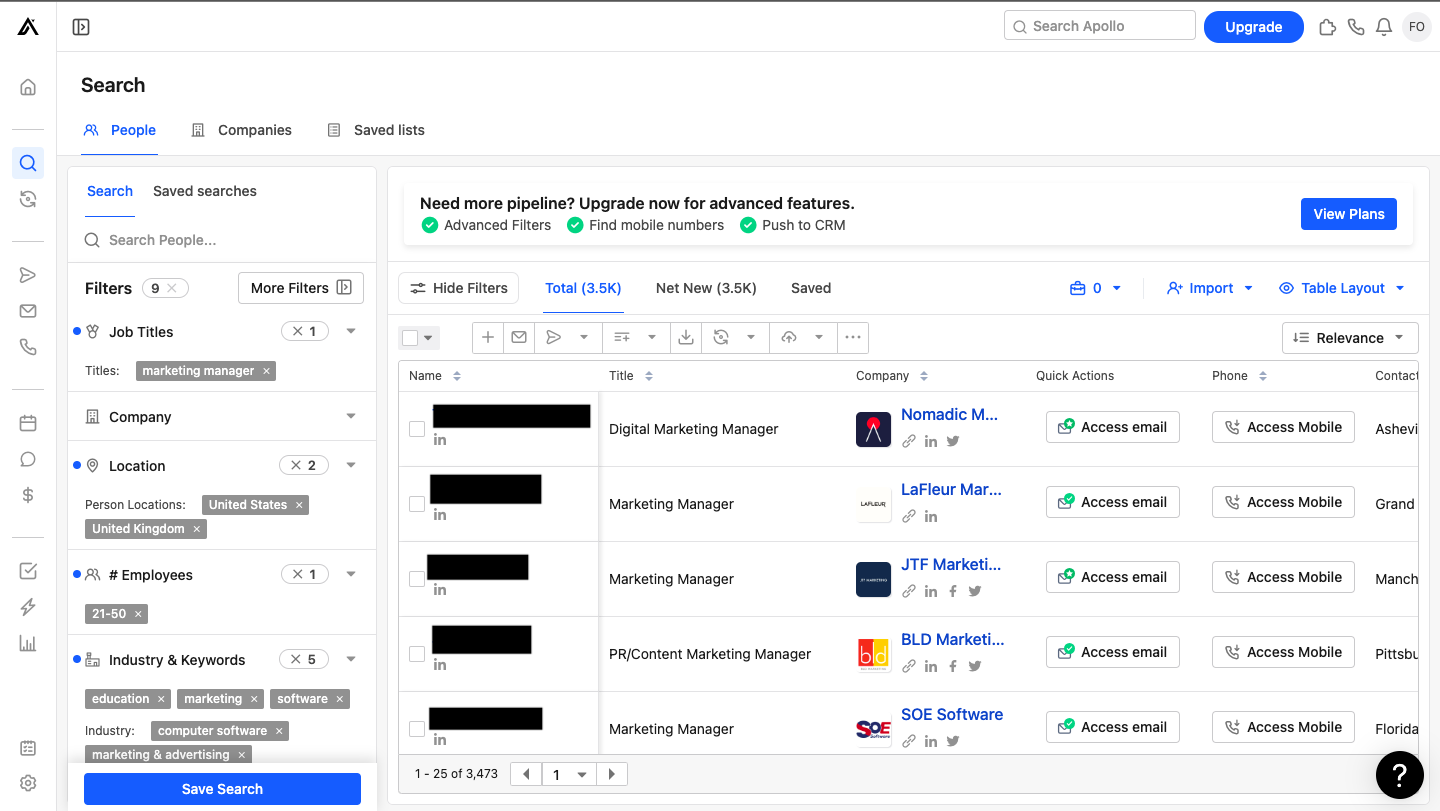Open the help question mark button
Screen dimensions: 1440x811
tap(1399, 775)
